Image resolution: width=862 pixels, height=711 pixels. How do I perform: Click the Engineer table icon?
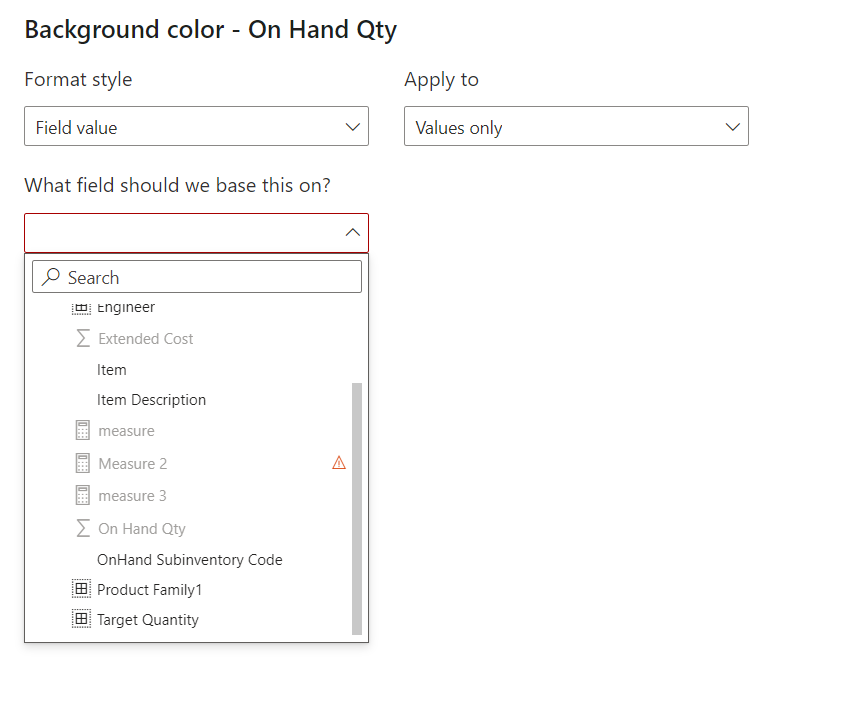click(x=81, y=308)
